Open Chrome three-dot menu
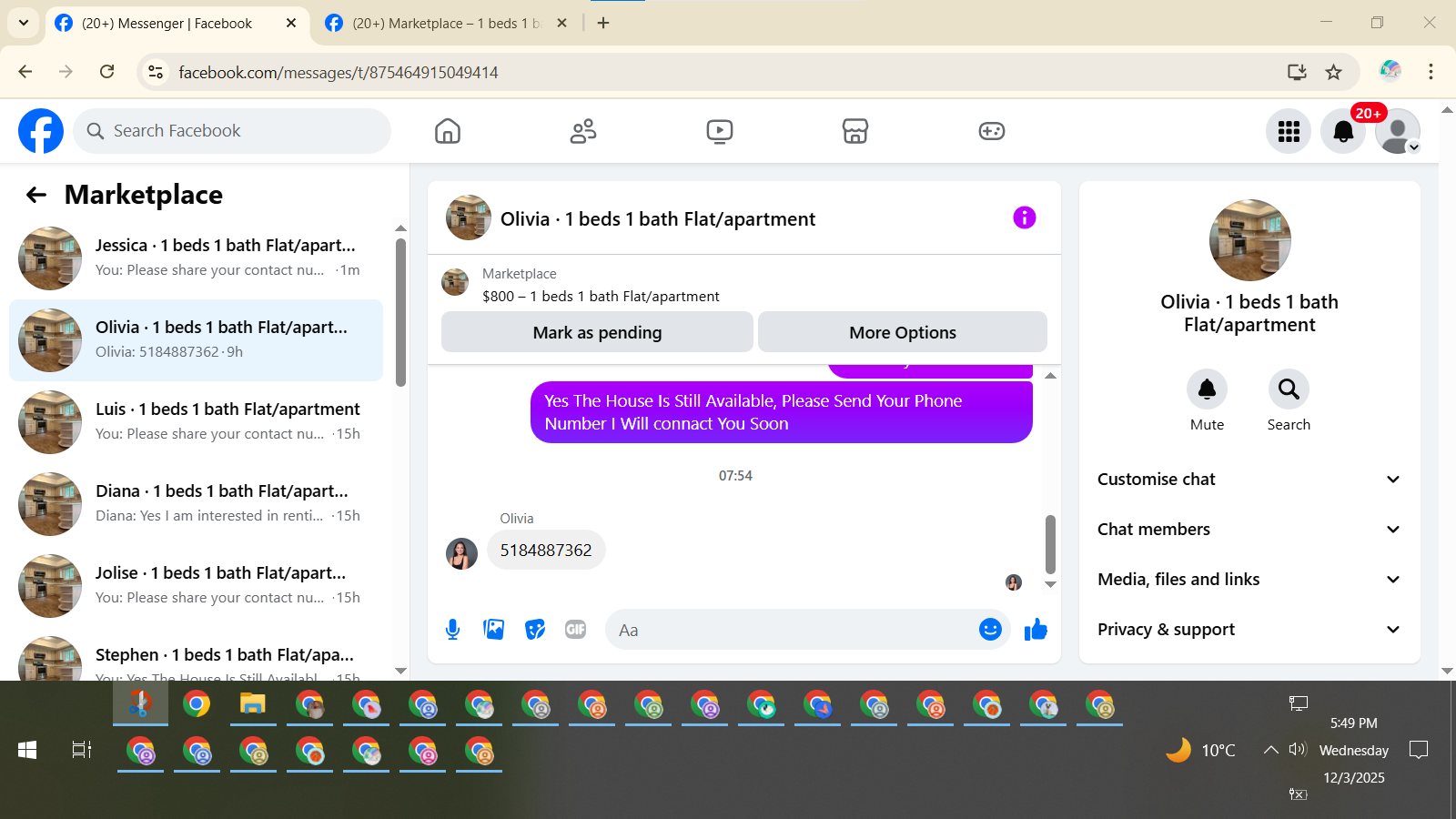Image resolution: width=1456 pixels, height=819 pixels. tap(1431, 72)
